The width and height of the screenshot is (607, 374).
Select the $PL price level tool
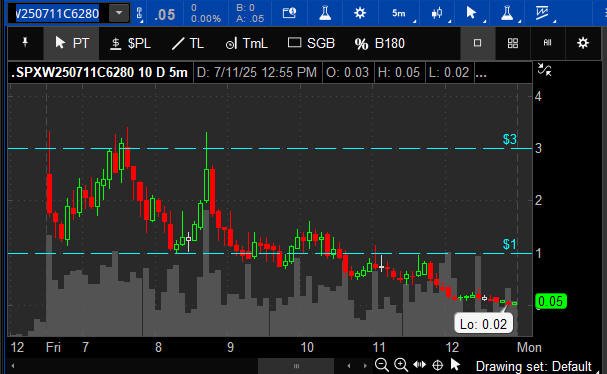pos(130,43)
